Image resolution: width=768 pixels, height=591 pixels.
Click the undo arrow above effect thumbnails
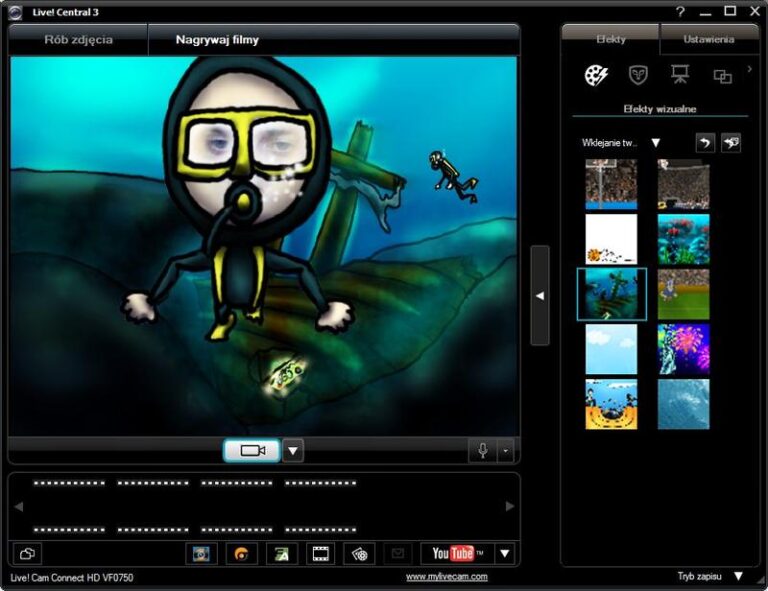tap(705, 143)
